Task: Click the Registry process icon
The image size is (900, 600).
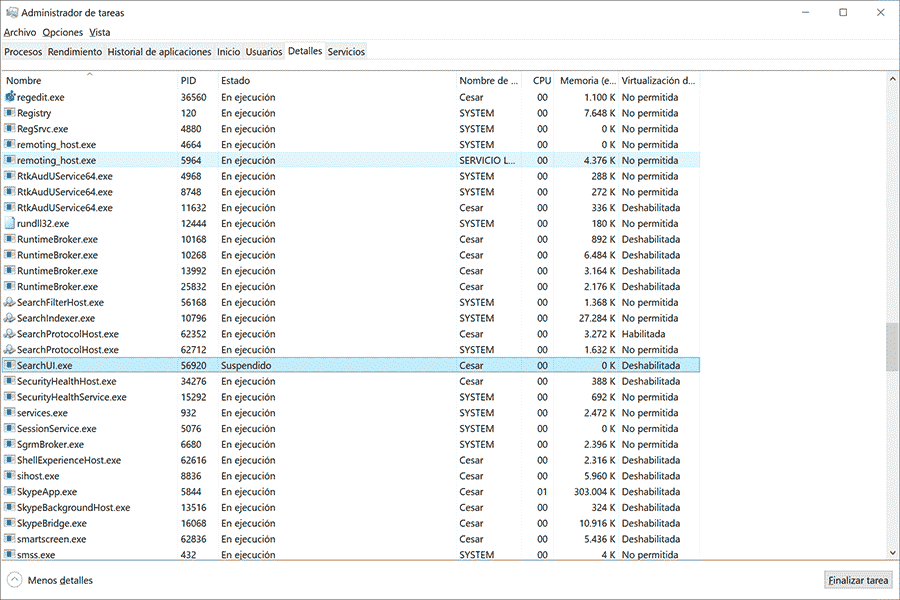Action: (10, 113)
